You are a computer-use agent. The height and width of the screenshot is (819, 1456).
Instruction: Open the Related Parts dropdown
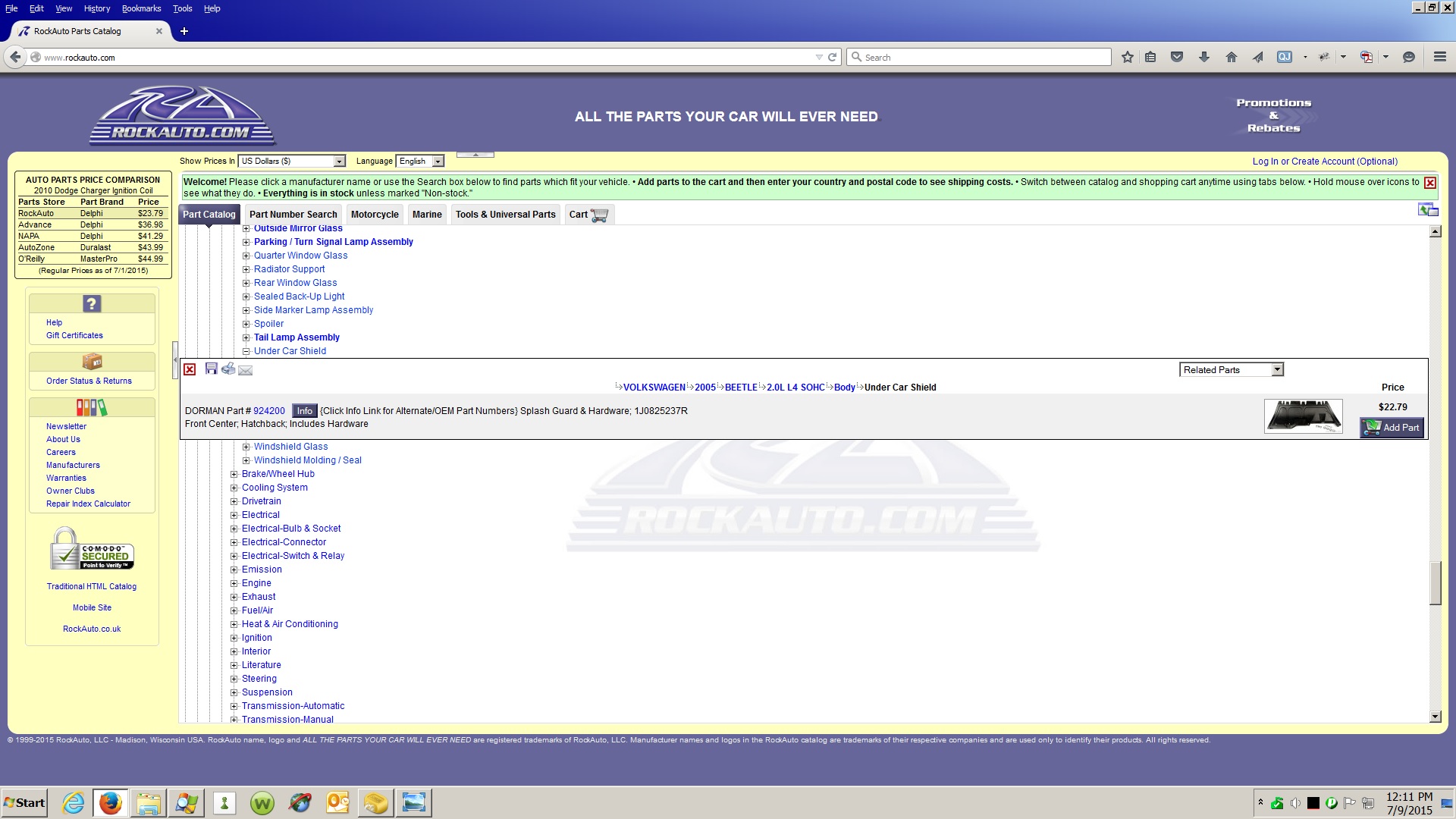1232,369
